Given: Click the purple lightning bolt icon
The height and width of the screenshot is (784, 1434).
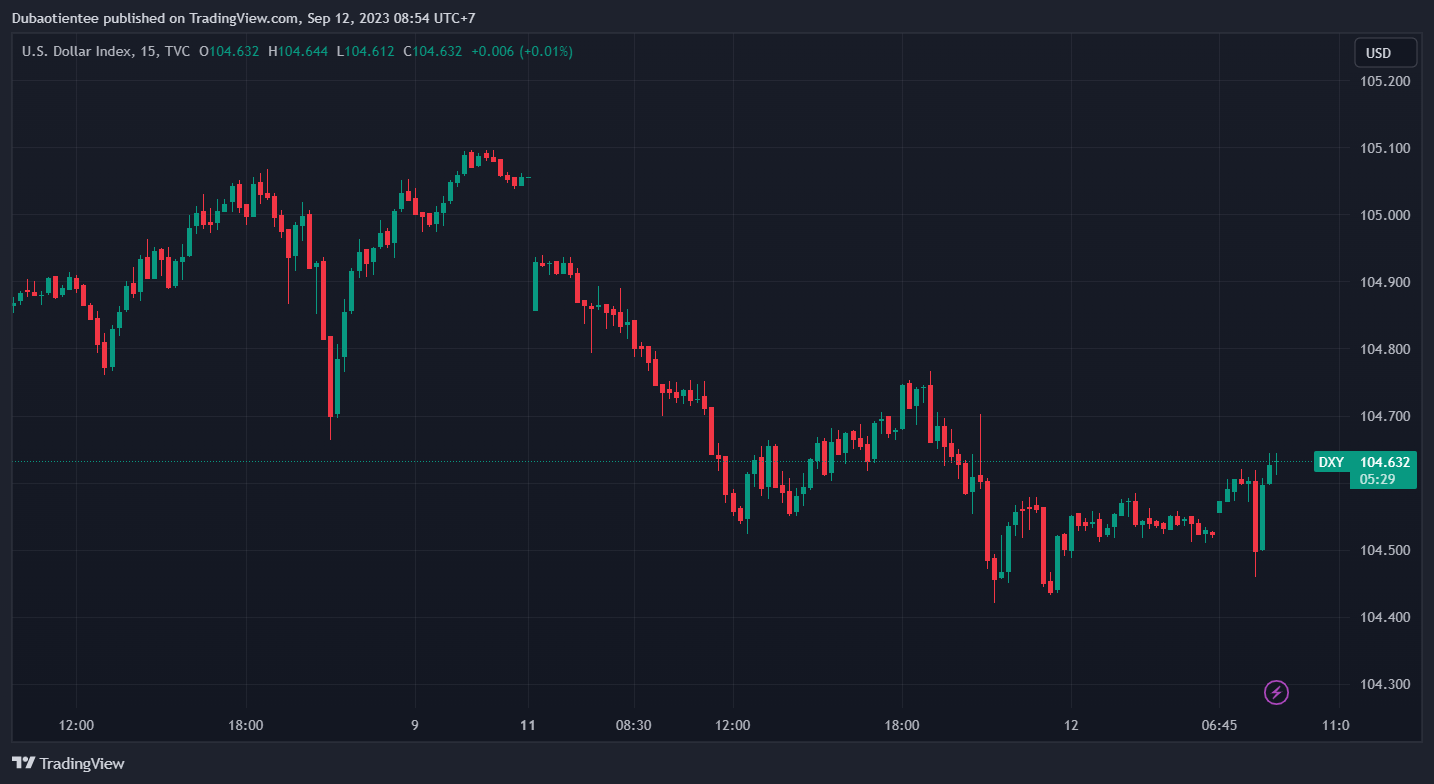Looking at the screenshot, I should click(1276, 691).
